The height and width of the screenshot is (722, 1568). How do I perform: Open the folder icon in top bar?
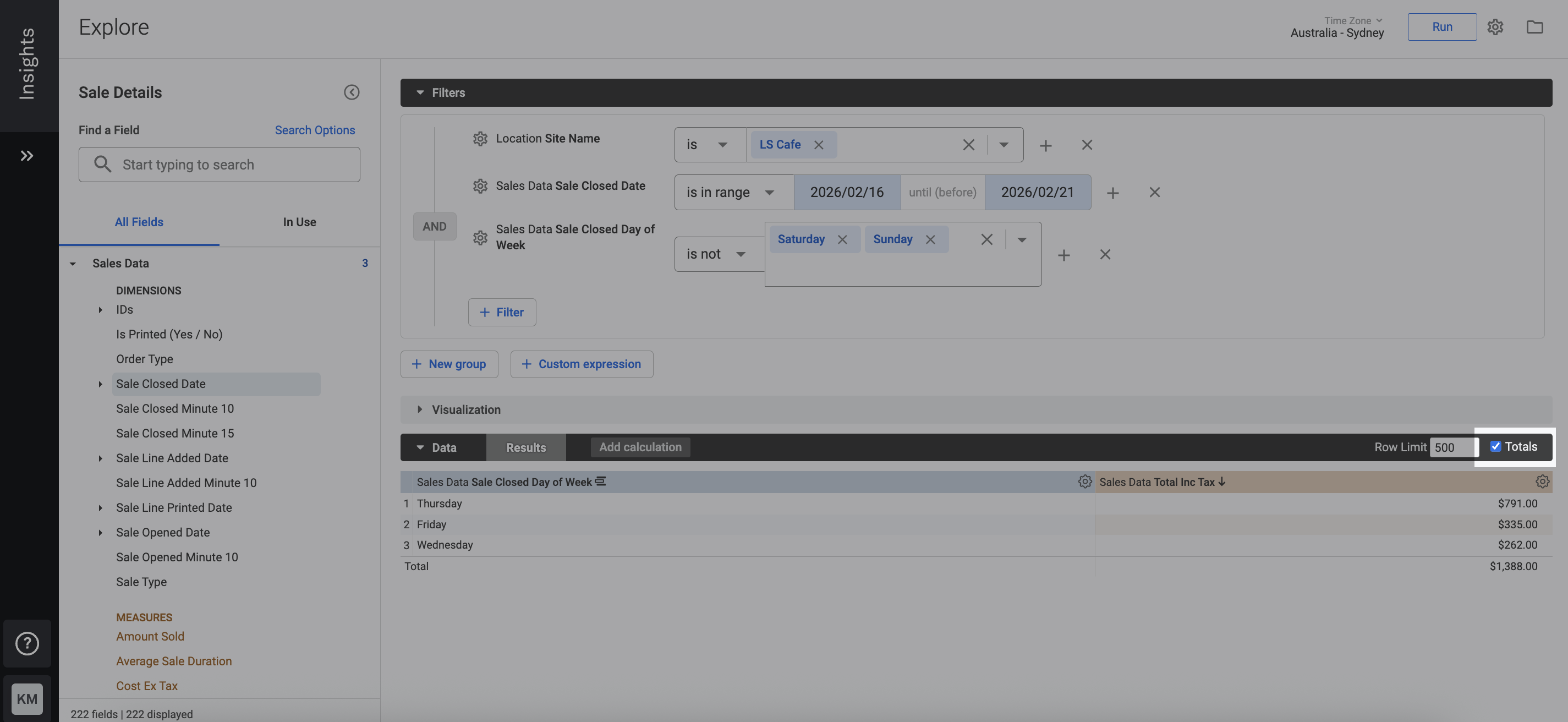(1534, 27)
